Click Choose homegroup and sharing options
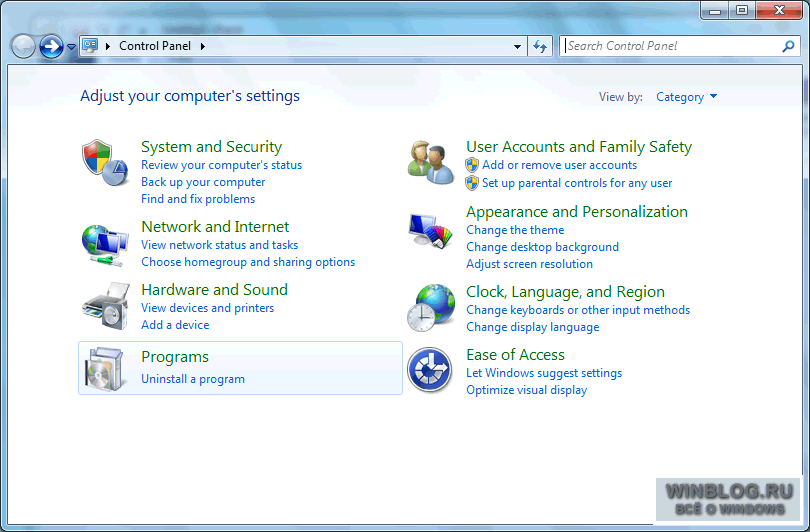 tap(248, 262)
